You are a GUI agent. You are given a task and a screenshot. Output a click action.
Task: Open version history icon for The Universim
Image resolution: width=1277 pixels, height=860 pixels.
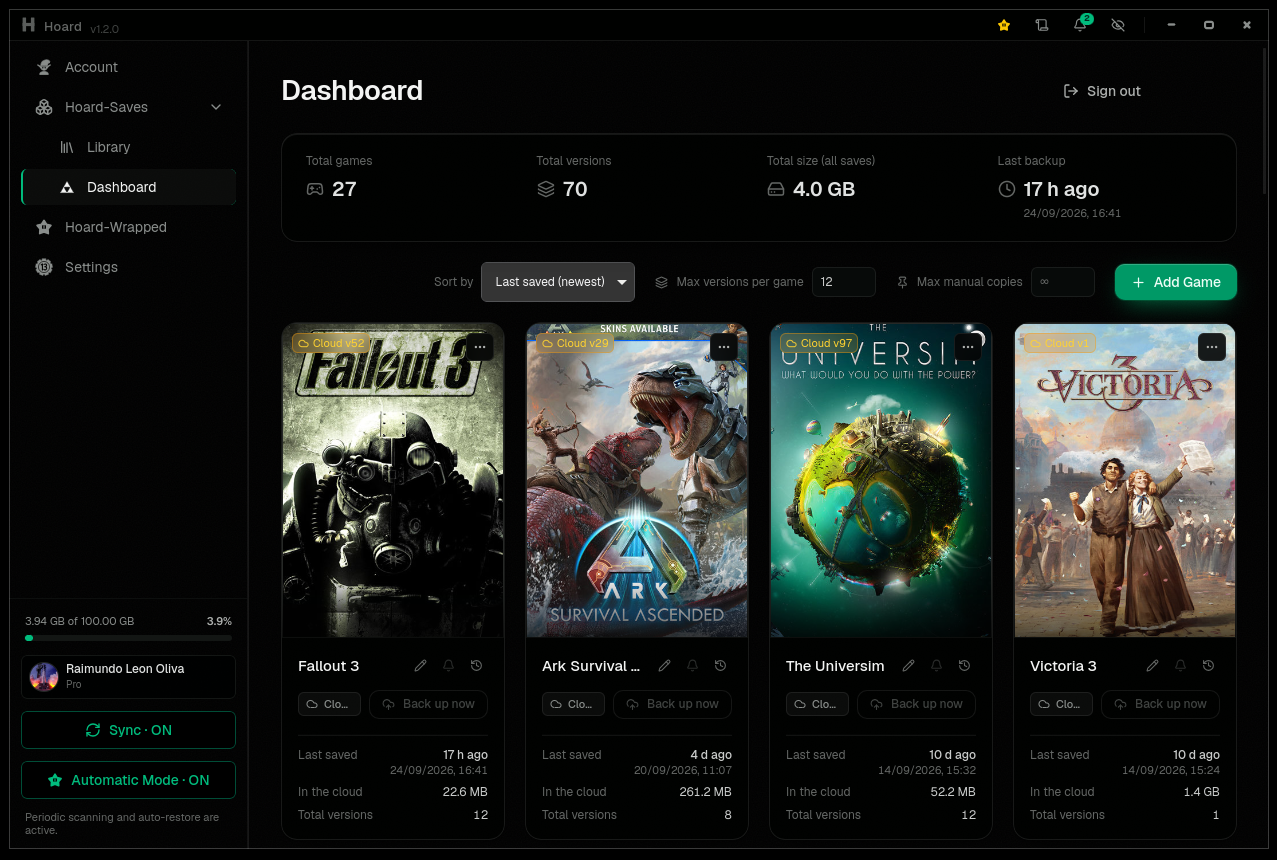click(x=964, y=666)
